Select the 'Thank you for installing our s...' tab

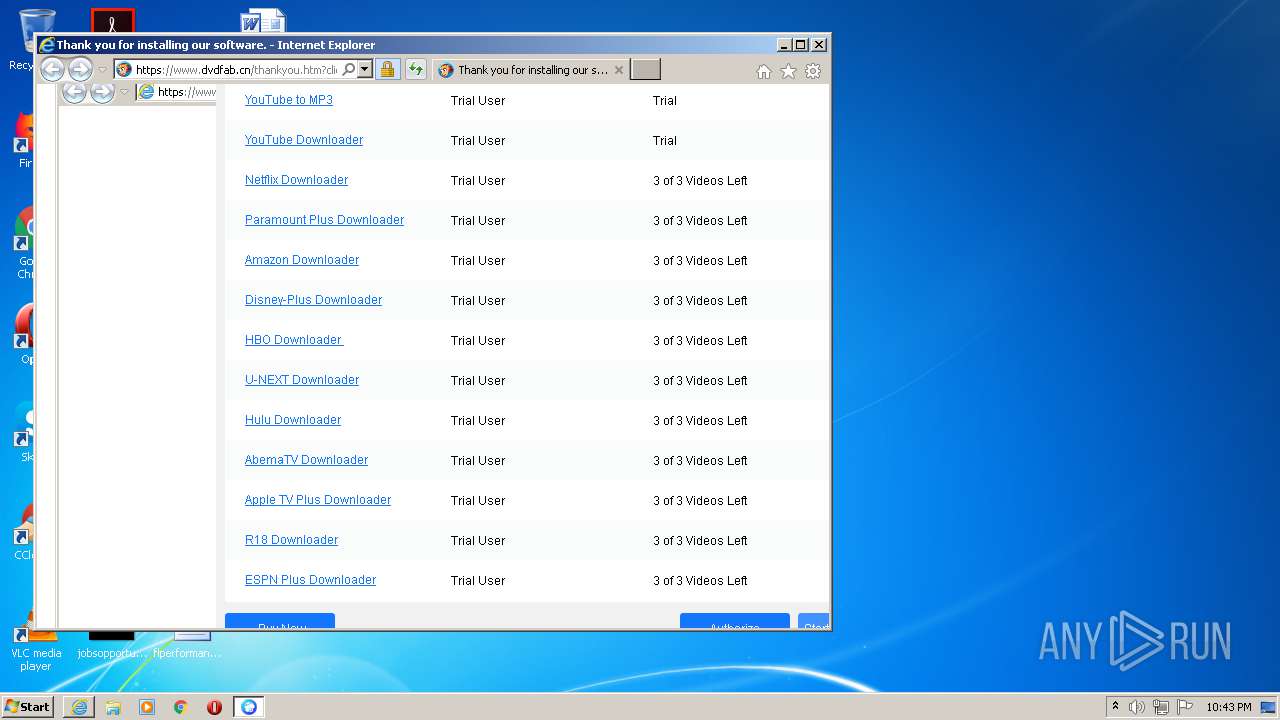(531, 70)
